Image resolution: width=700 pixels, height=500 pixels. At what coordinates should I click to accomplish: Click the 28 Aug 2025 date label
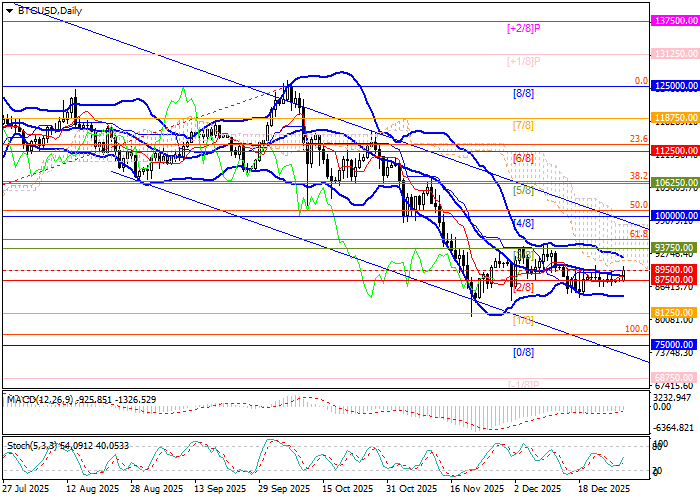click(157, 489)
